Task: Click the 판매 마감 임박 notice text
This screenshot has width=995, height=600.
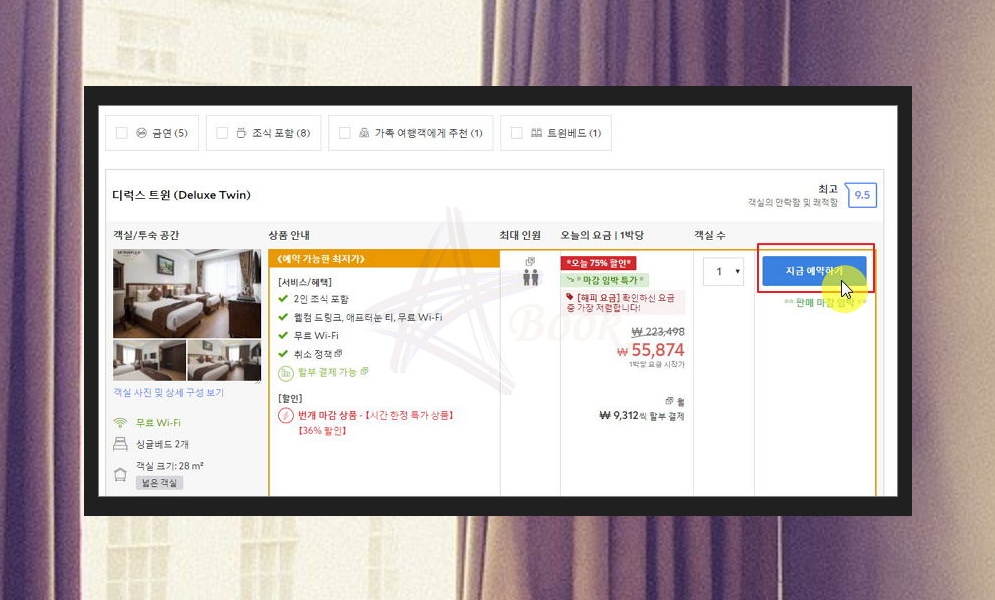Action: click(x=825, y=303)
